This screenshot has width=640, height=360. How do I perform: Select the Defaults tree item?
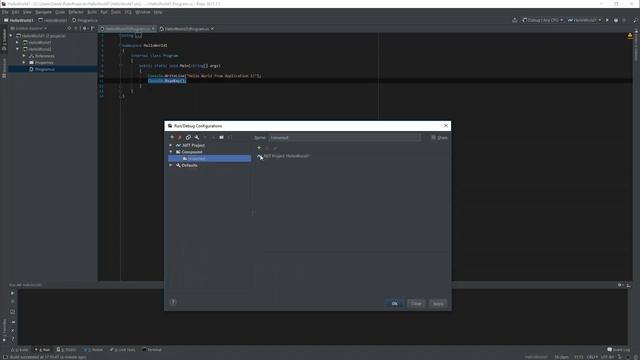pyautogui.click(x=189, y=165)
